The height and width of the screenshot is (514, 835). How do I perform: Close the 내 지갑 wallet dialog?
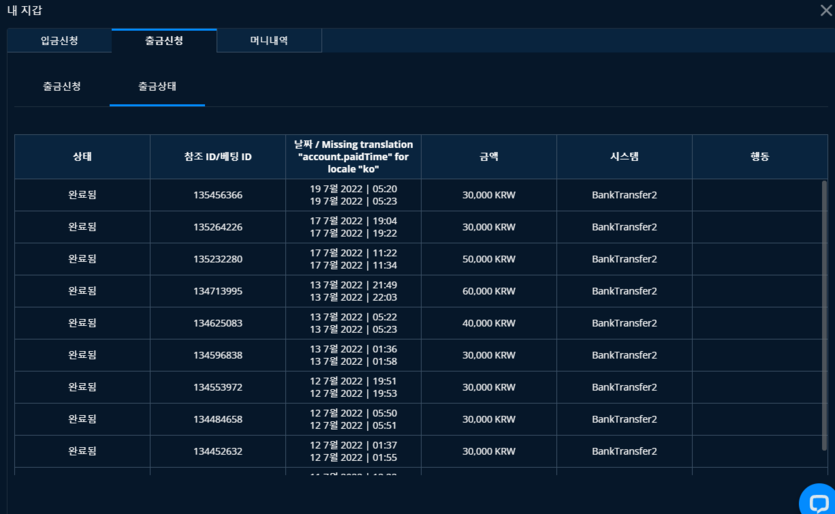pyautogui.click(x=826, y=10)
